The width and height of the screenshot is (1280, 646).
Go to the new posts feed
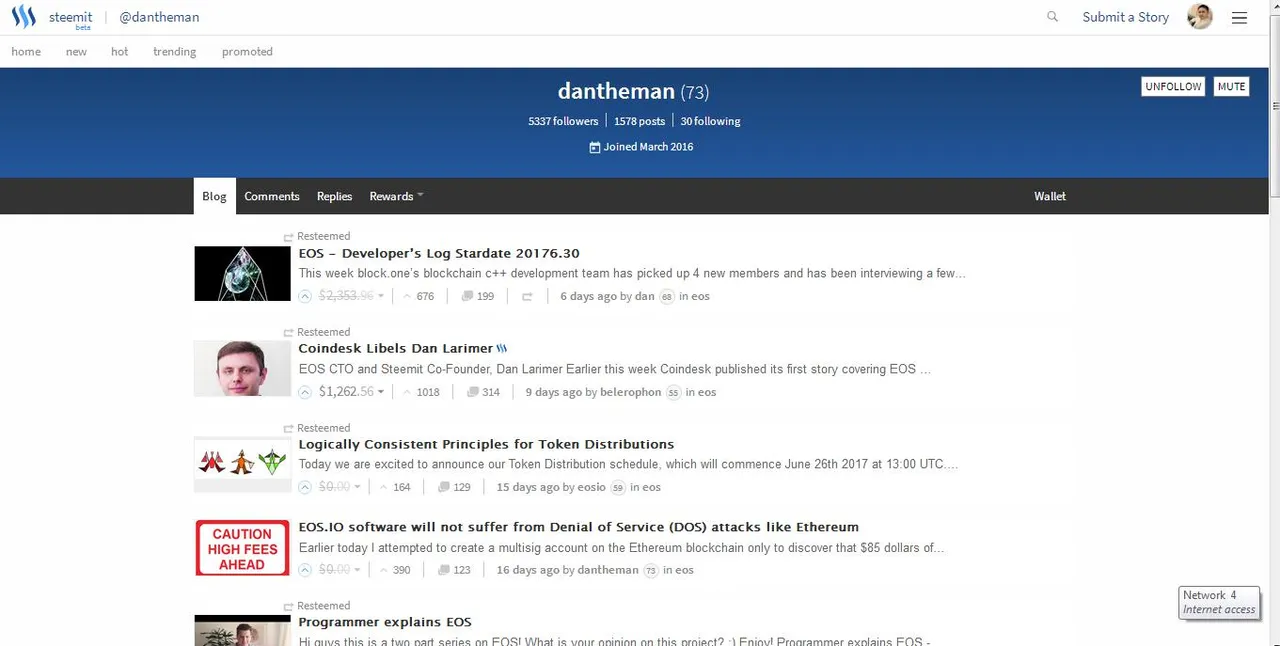76,52
